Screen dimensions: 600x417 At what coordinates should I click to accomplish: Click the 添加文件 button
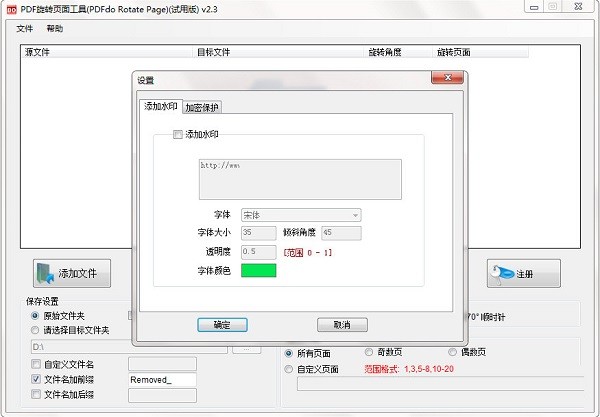tap(72, 273)
